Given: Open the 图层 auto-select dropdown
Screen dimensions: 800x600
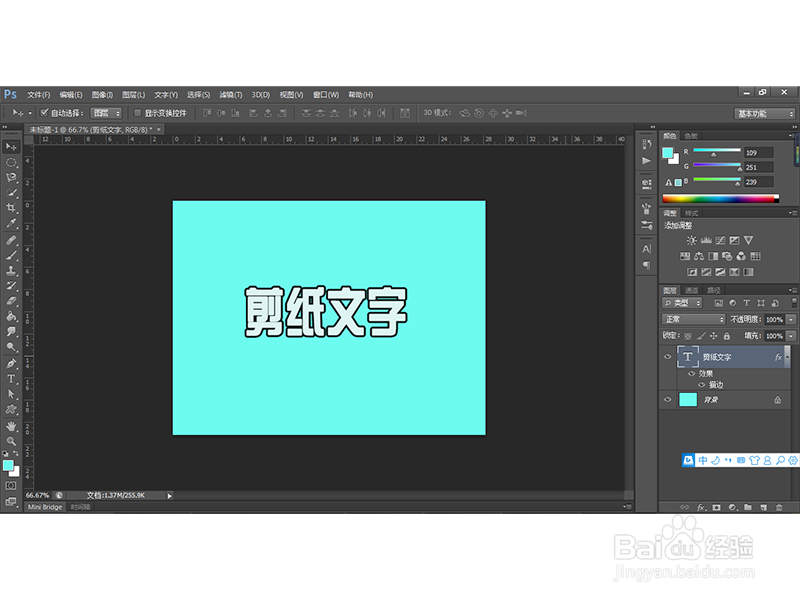Looking at the screenshot, I should click(106, 113).
